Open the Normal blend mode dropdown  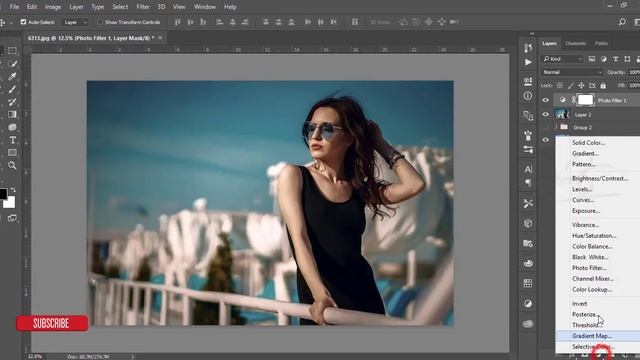(572, 72)
